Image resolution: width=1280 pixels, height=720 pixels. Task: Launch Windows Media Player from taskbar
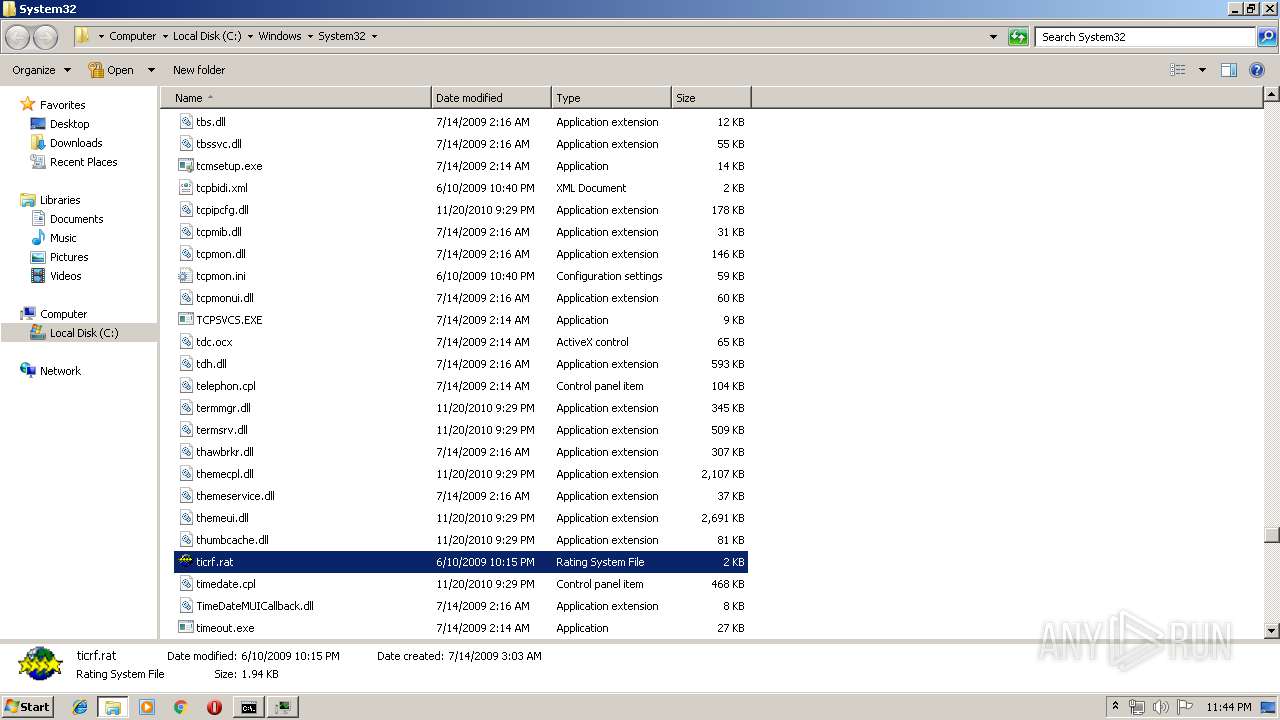coord(147,707)
